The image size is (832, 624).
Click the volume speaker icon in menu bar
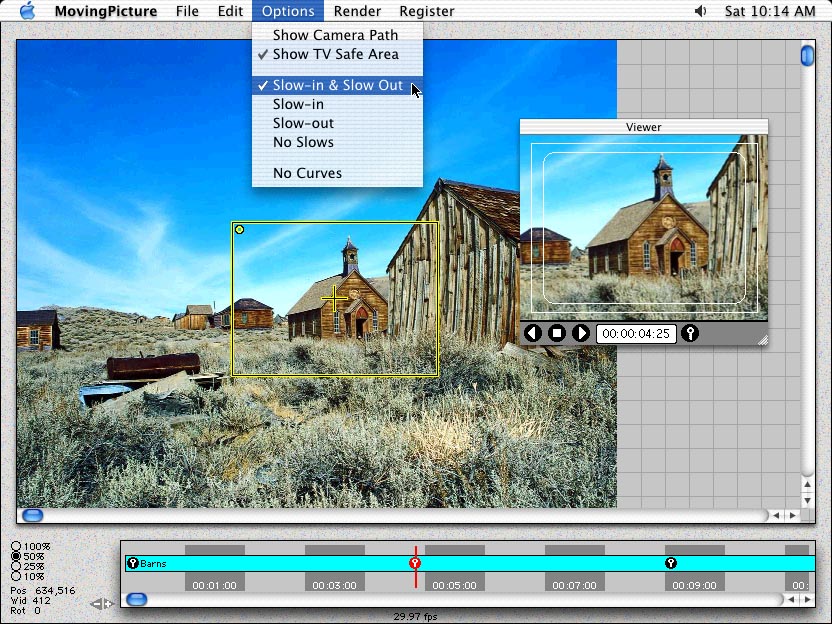coord(700,11)
